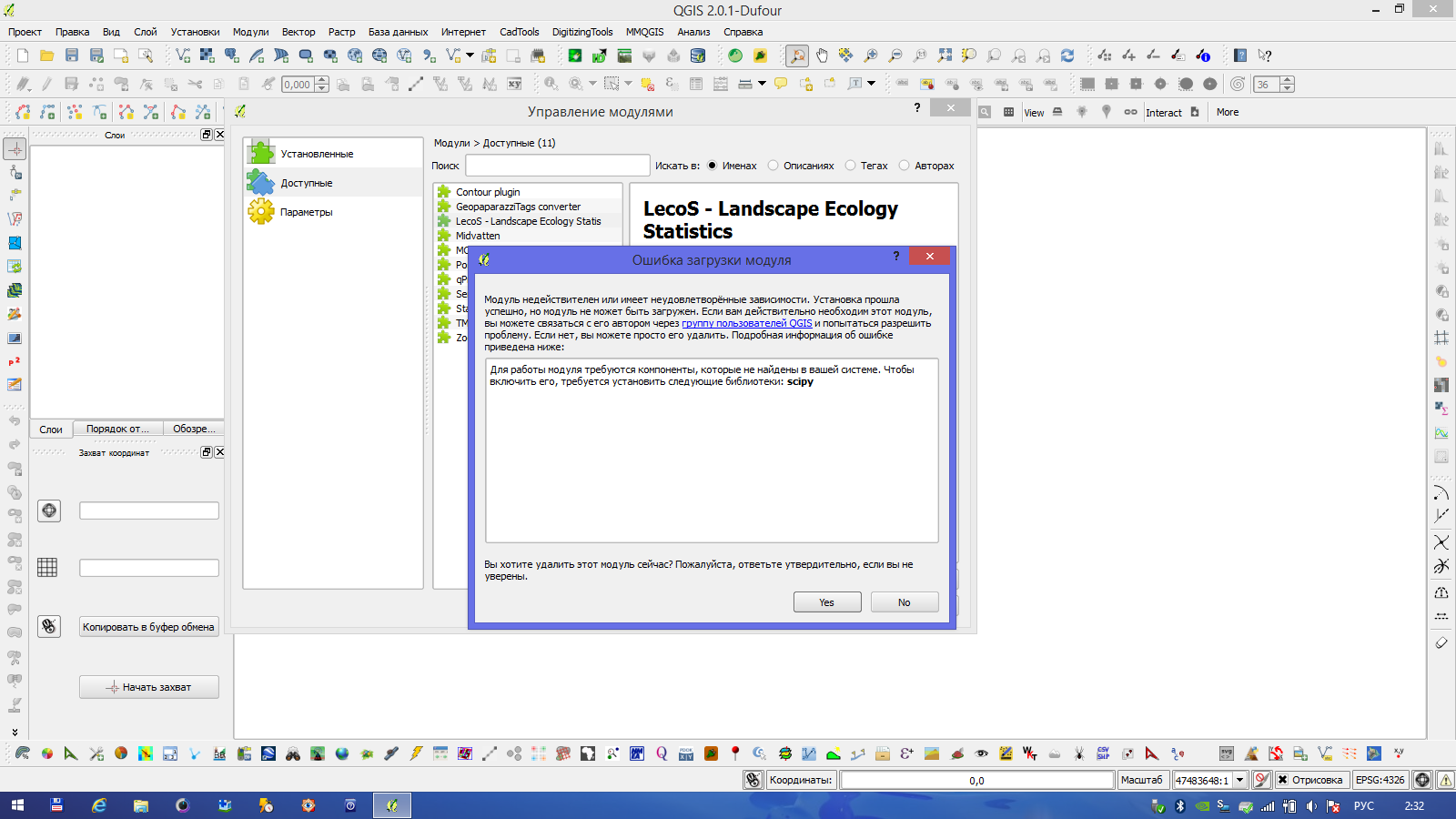Select «Contour plugin» in the module list
Image resolution: width=1456 pixels, height=819 pixels.
[x=489, y=192]
